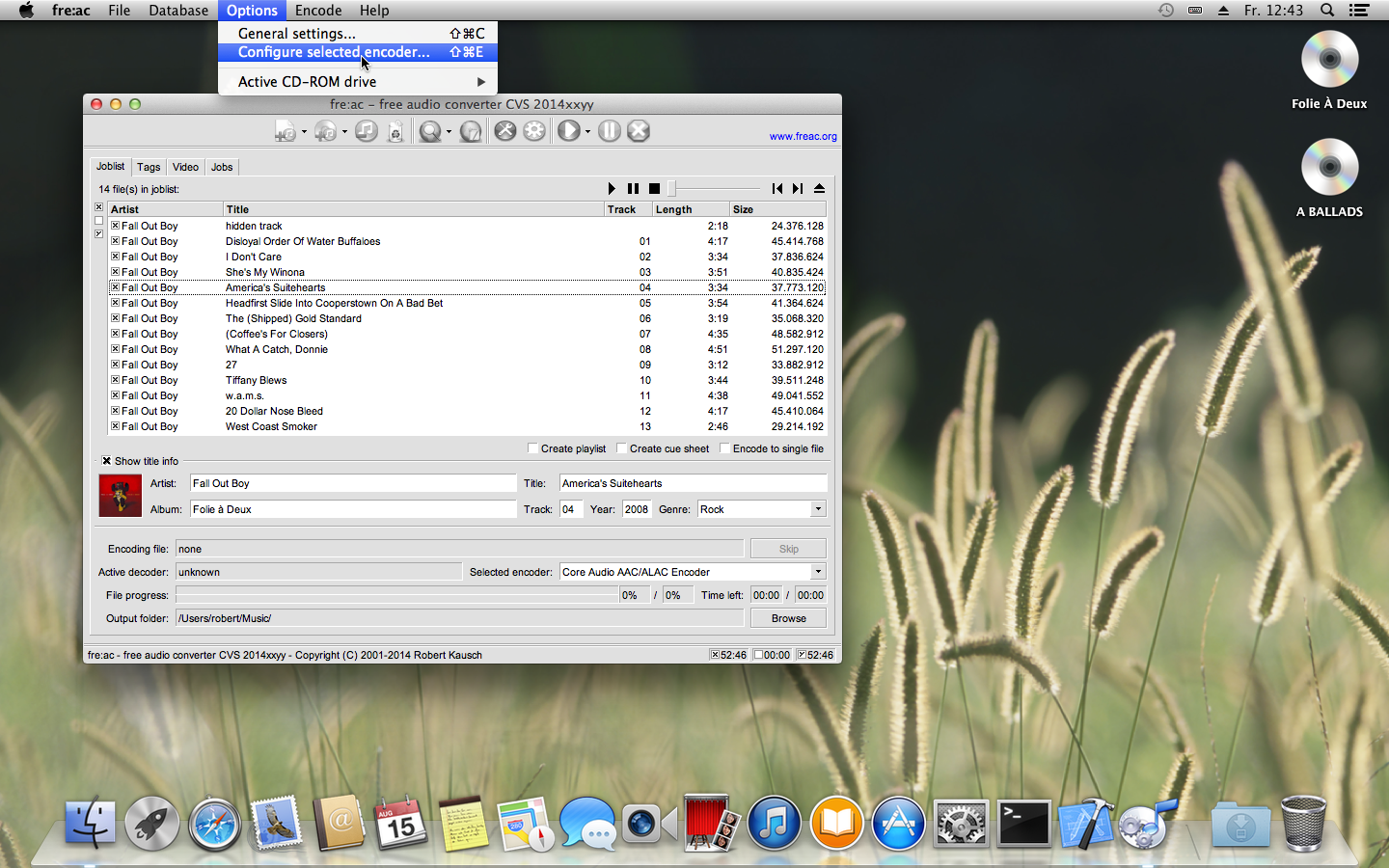Click the joblist player Play button
This screenshot has width=1389, height=868.
click(612, 189)
